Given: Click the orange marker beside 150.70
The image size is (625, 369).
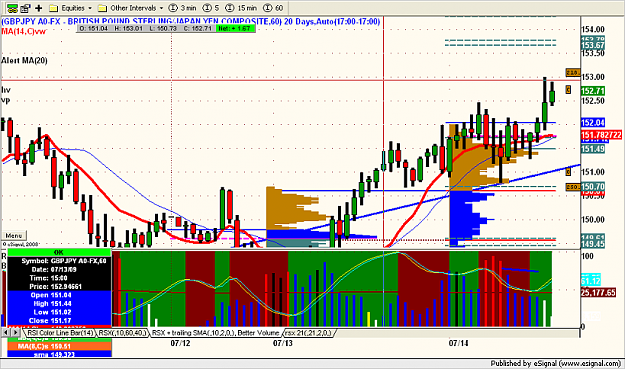Looking at the screenshot, I should coord(573,187).
